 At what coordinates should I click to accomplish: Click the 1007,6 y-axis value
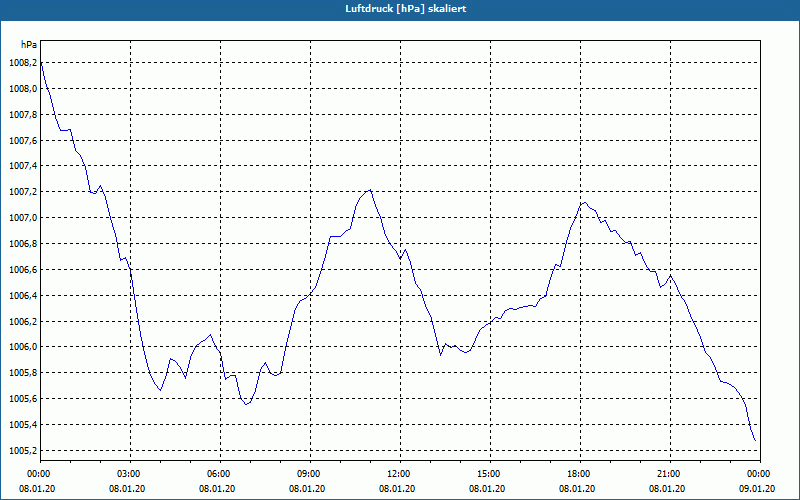(x=23, y=141)
